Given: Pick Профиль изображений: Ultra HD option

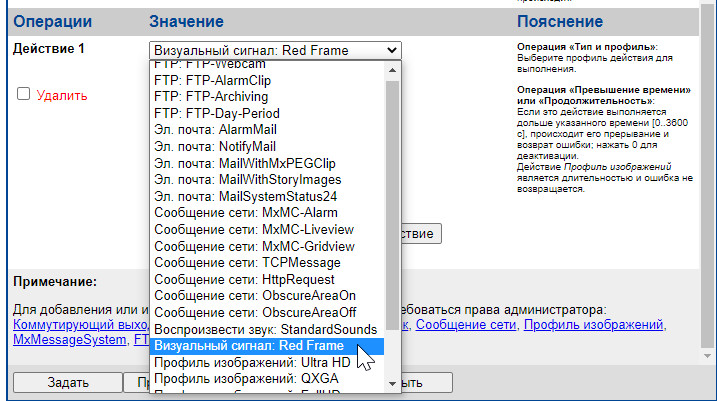Looking at the screenshot, I should click(267, 363).
